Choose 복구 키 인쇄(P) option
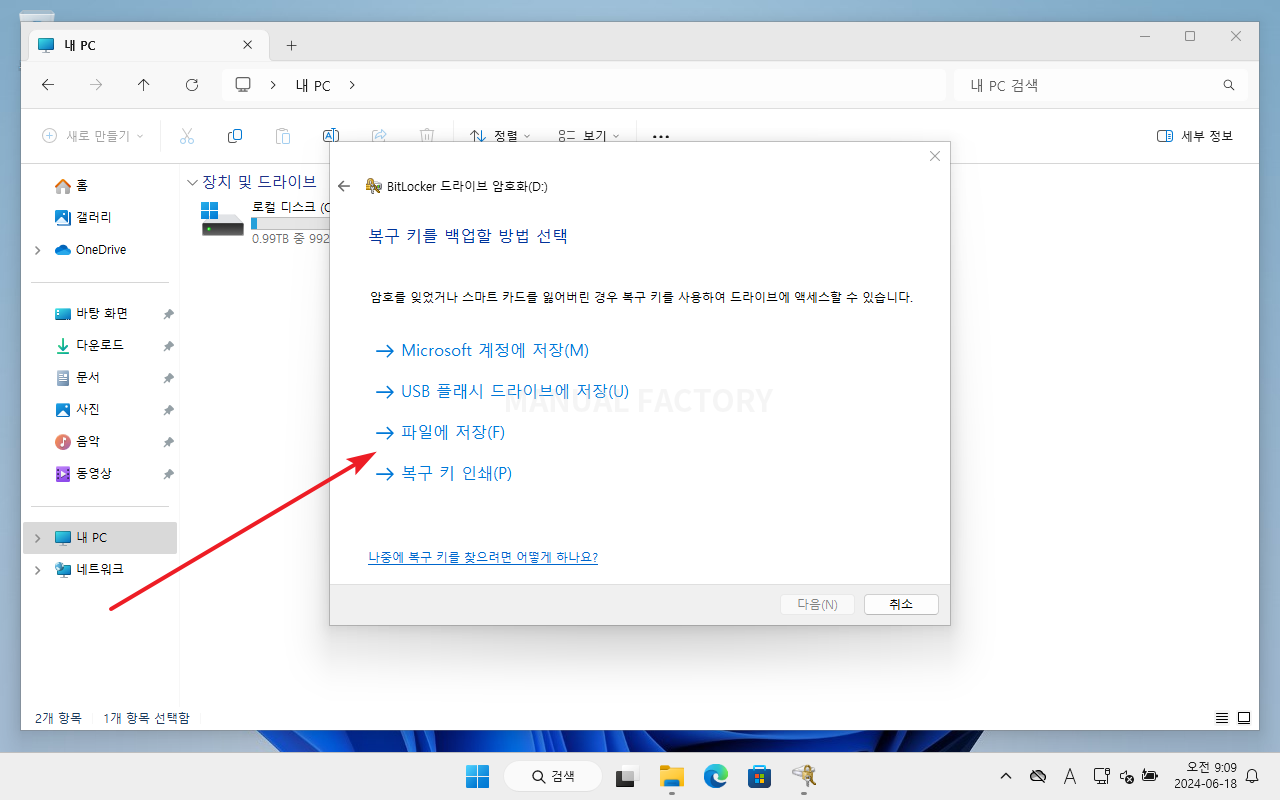The width and height of the screenshot is (1280, 800). pyautogui.click(x=443, y=473)
